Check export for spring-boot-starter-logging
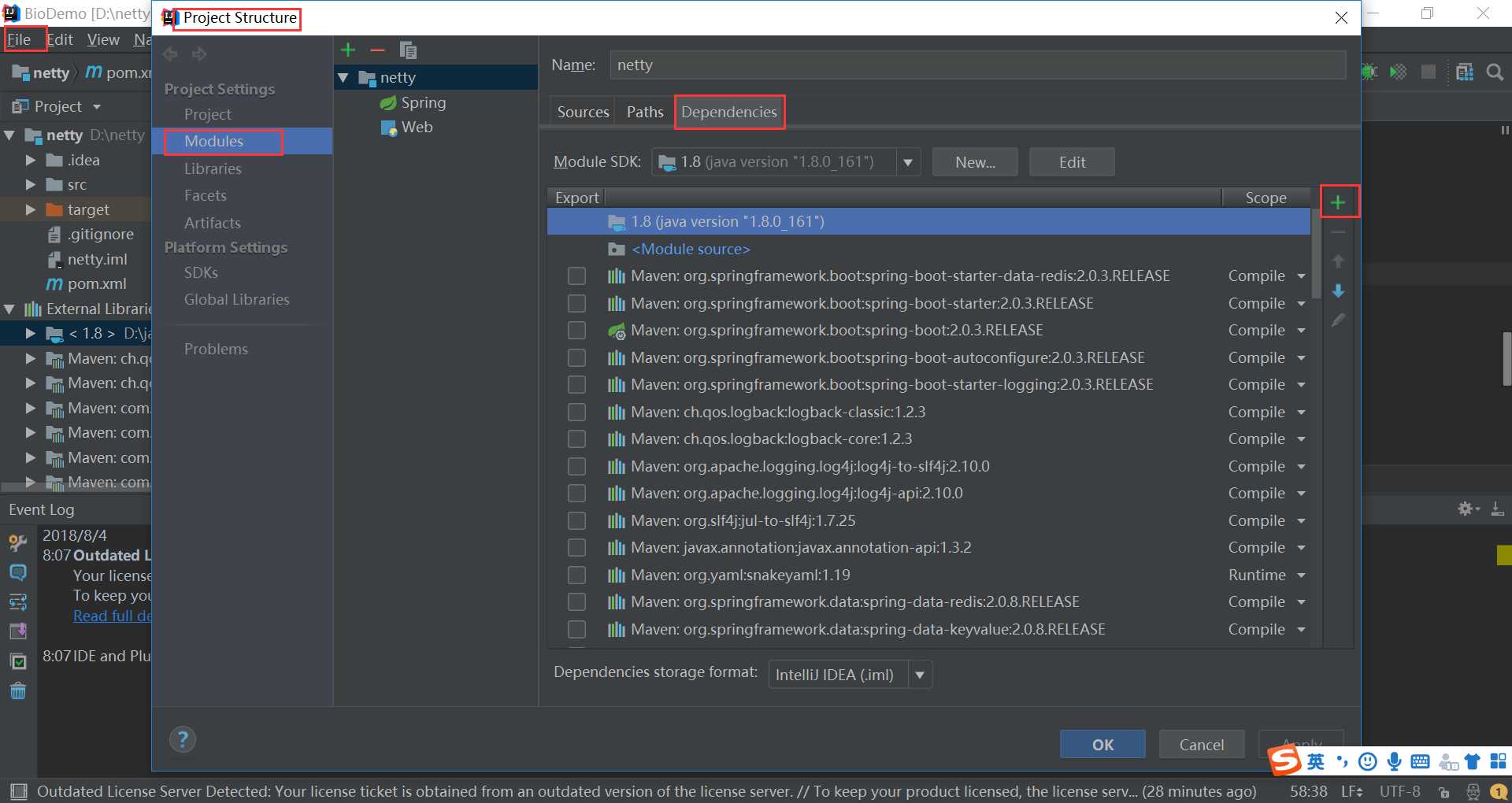This screenshot has height=803, width=1512. (576, 384)
